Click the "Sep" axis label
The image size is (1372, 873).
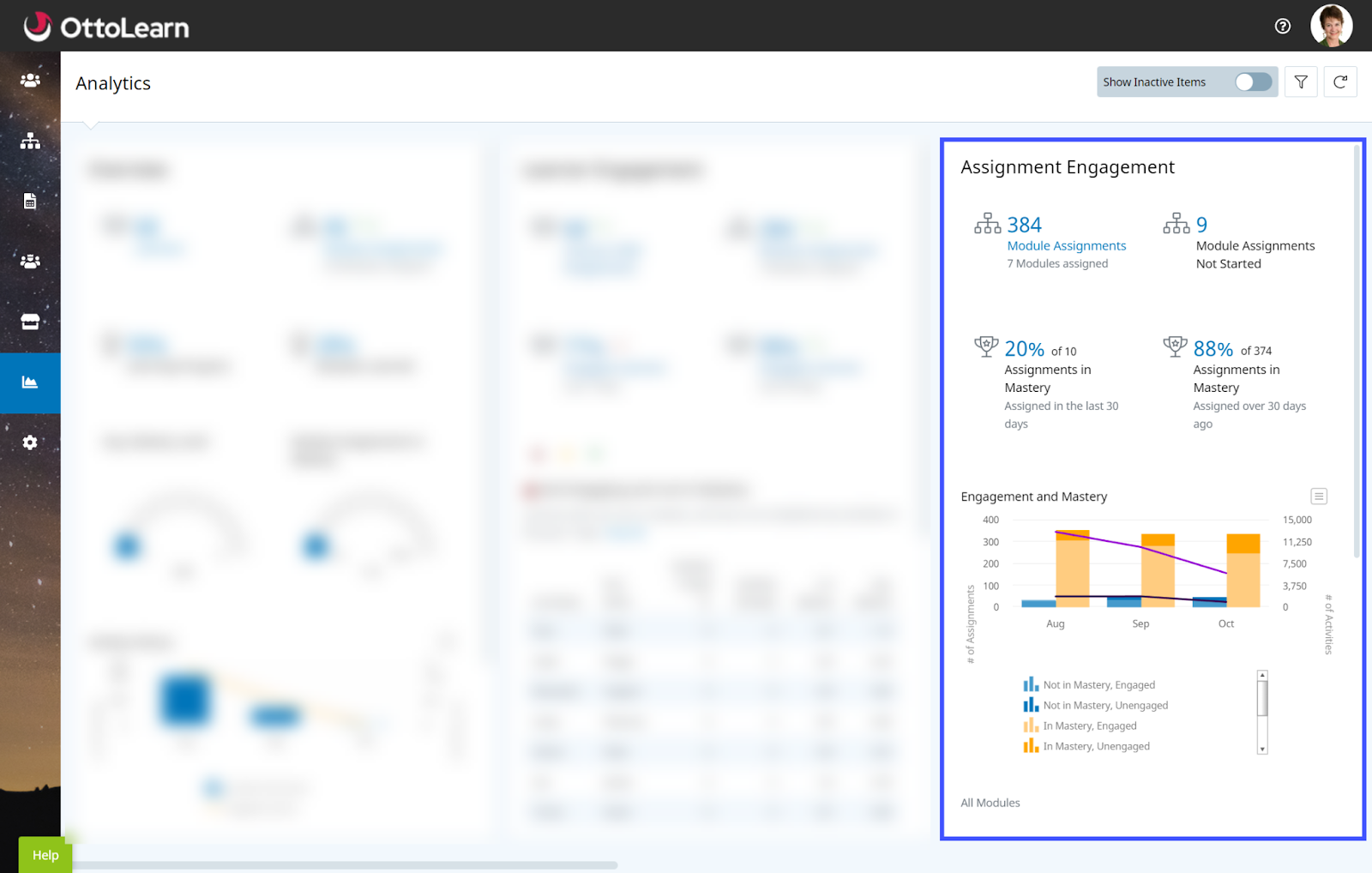click(x=1140, y=623)
